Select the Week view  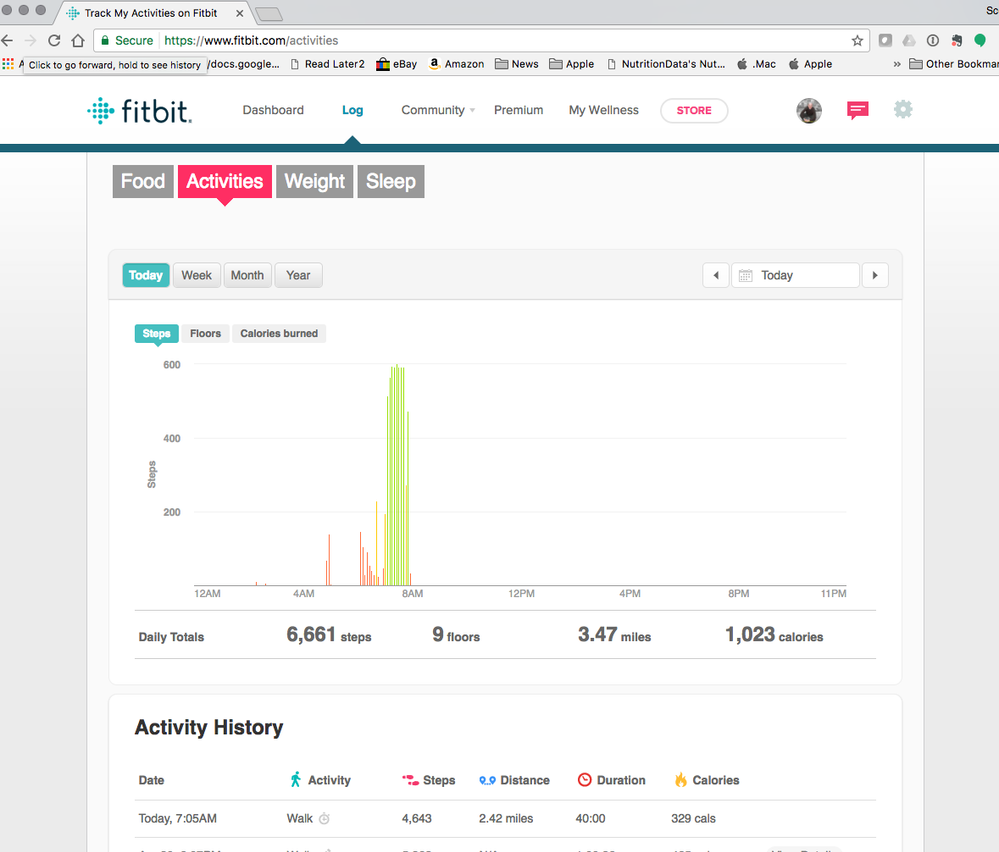click(196, 275)
